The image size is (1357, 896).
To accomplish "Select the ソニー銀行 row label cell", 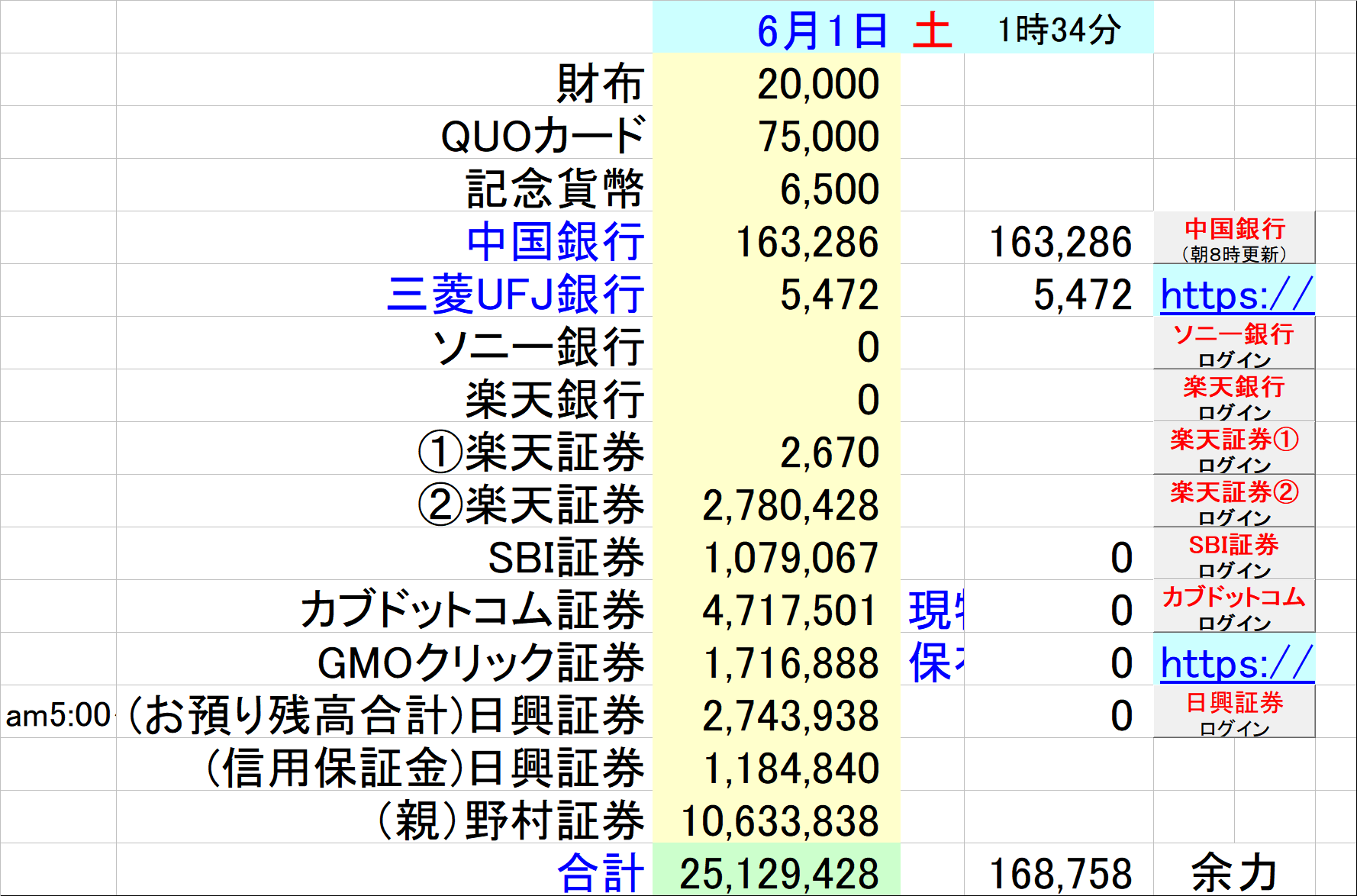I will pos(385,343).
